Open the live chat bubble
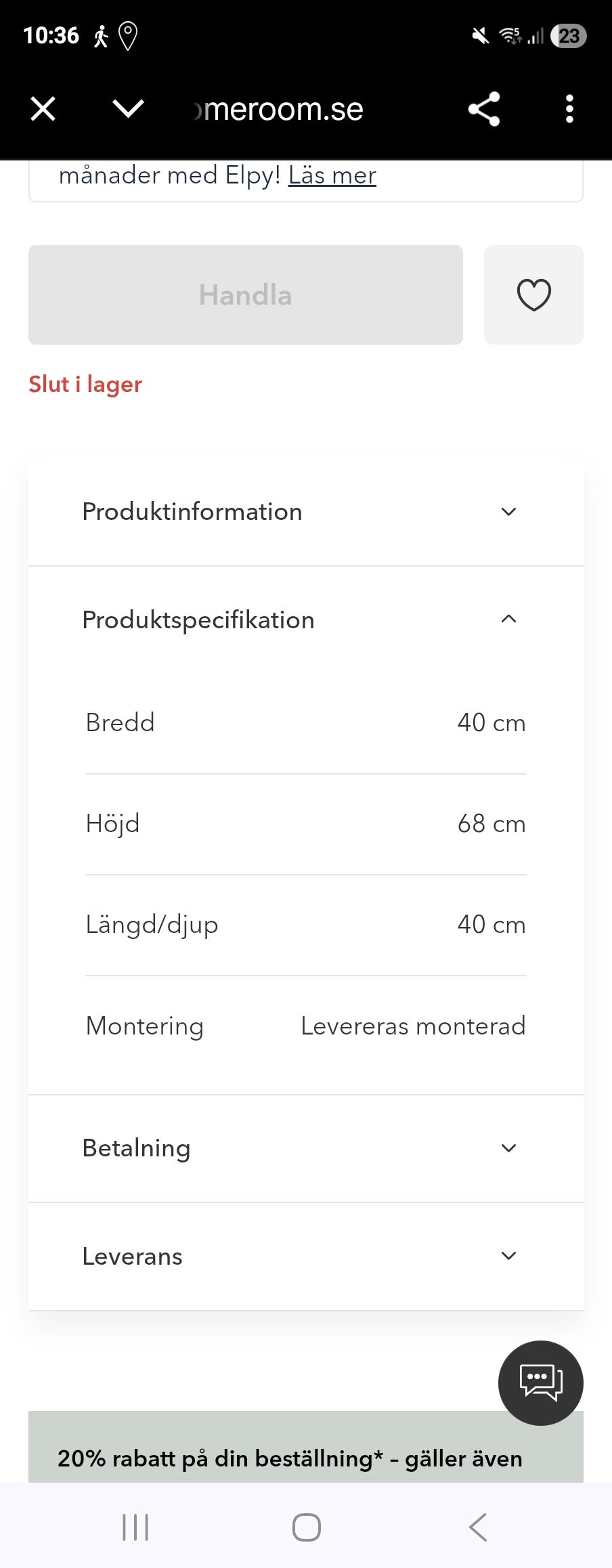 (540, 1382)
